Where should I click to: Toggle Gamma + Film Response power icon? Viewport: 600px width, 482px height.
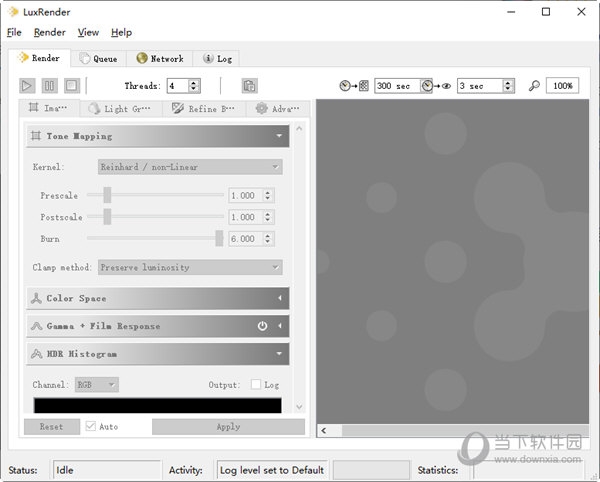coord(262,326)
